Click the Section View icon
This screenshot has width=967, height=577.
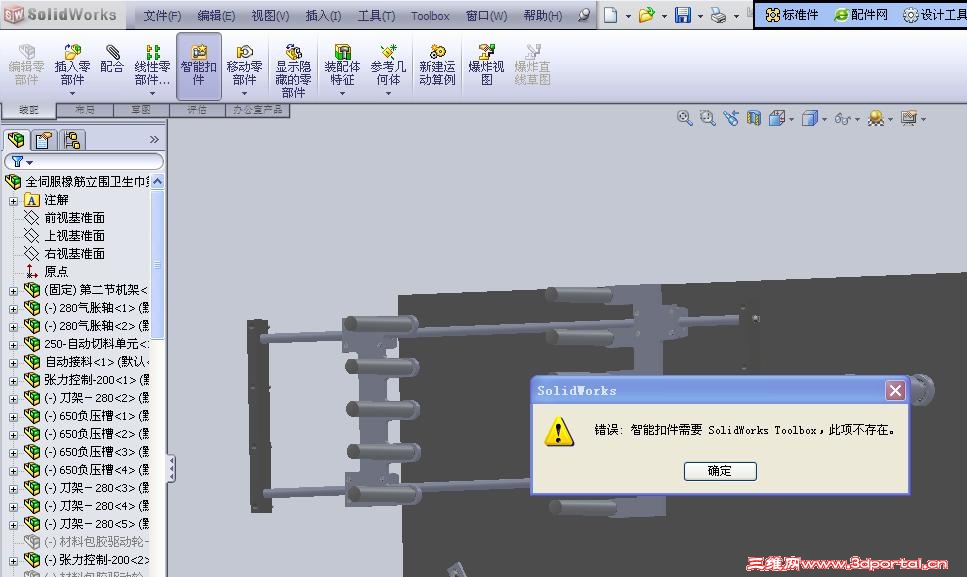[x=754, y=118]
